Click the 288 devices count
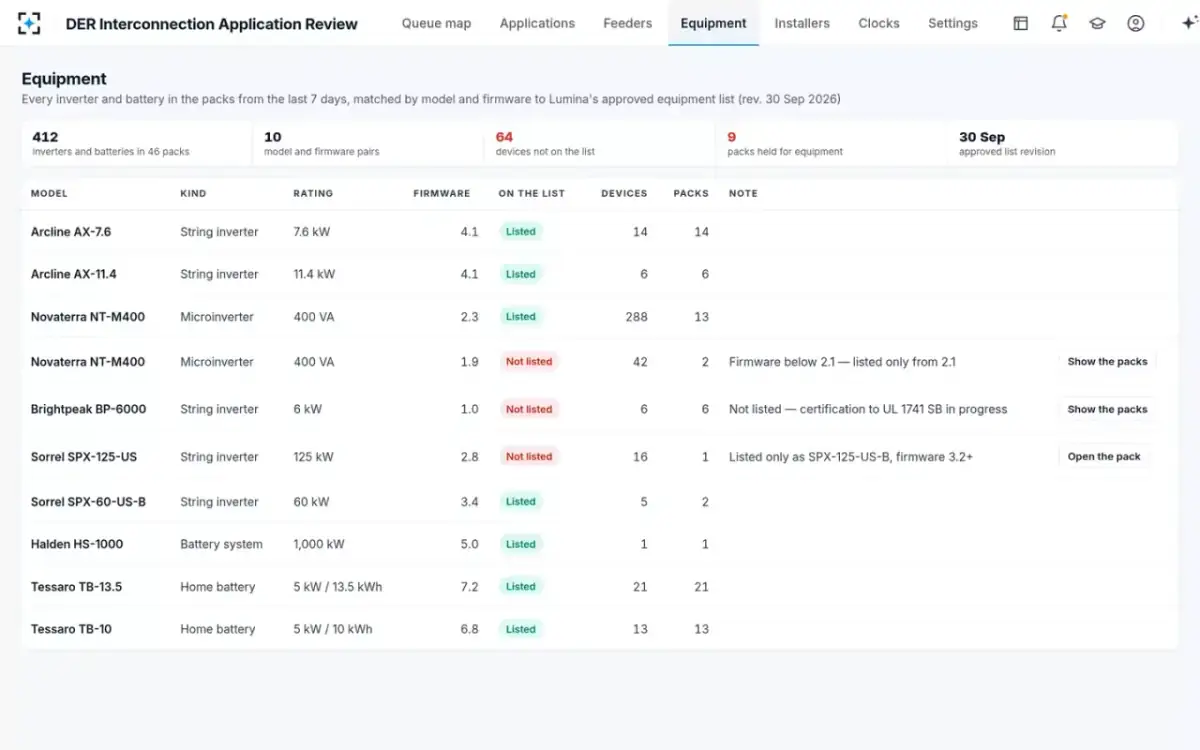This screenshot has width=1200, height=750. tap(636, 317)
